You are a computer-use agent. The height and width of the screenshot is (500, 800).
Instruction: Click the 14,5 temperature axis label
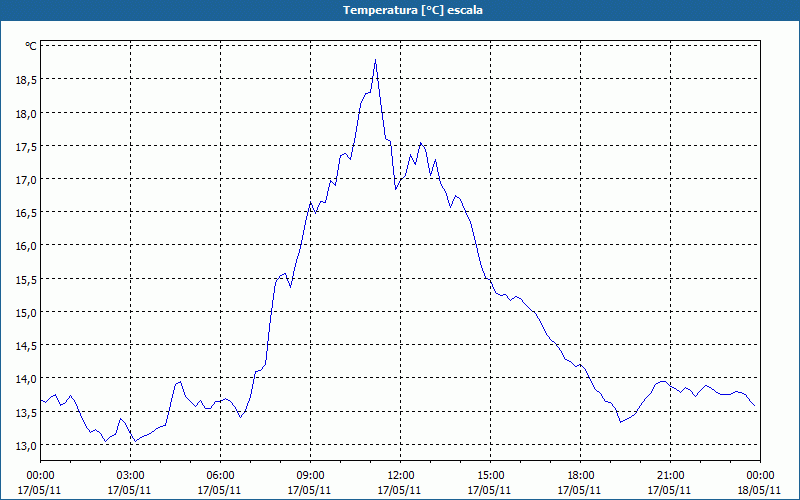27,346
